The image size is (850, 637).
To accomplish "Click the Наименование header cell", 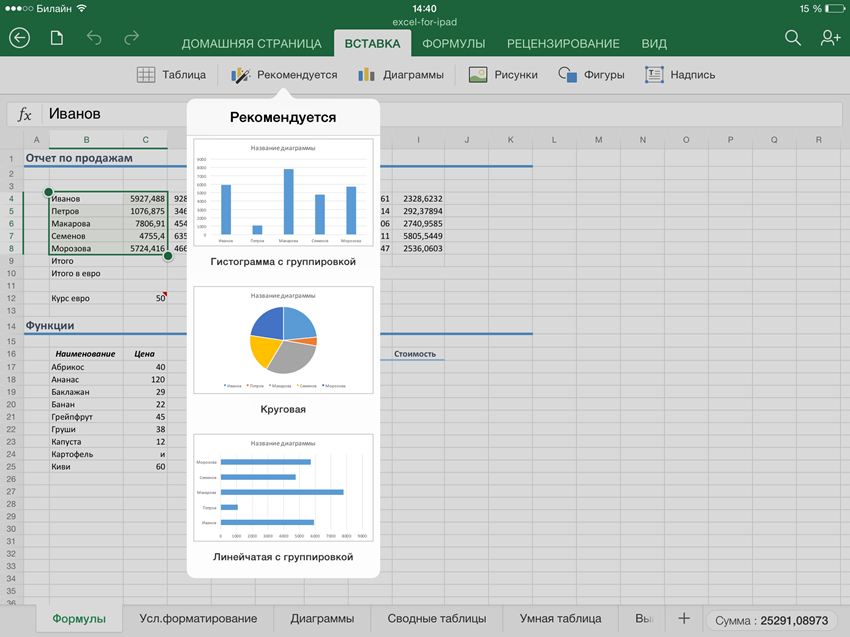I will click(86, 354).
